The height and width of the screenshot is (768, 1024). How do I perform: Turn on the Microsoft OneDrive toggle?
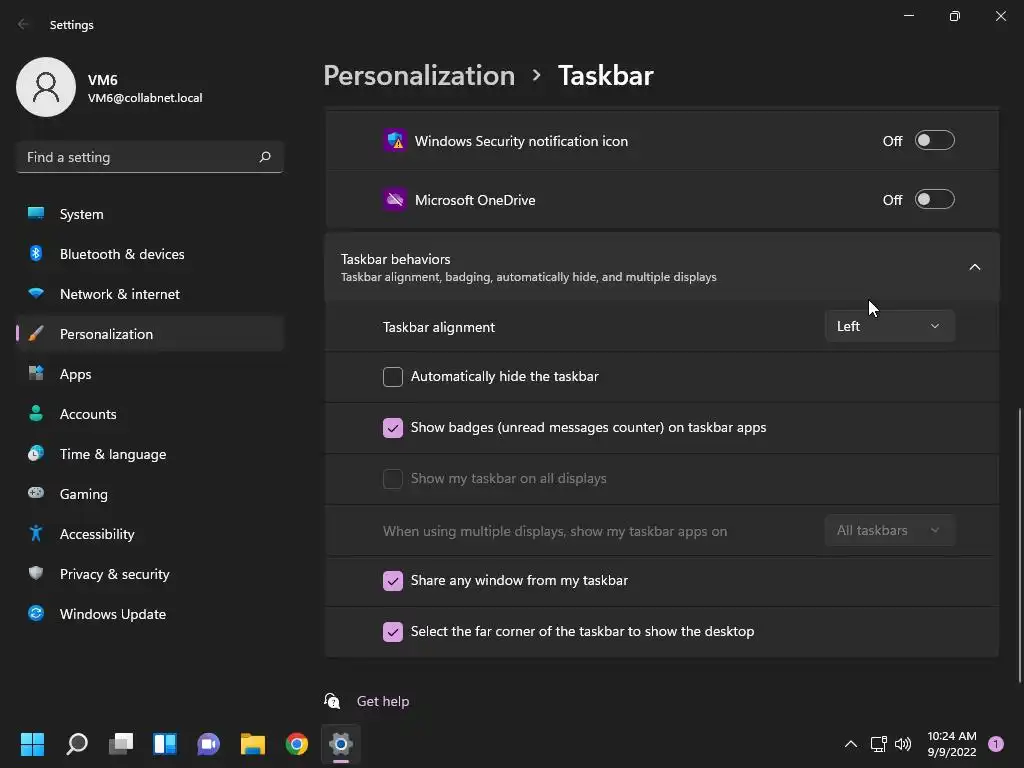[935, 199]
